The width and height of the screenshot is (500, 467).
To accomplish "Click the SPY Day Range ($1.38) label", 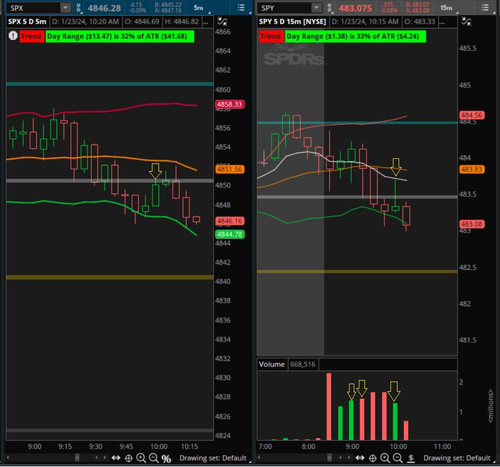I will point(355,36).
